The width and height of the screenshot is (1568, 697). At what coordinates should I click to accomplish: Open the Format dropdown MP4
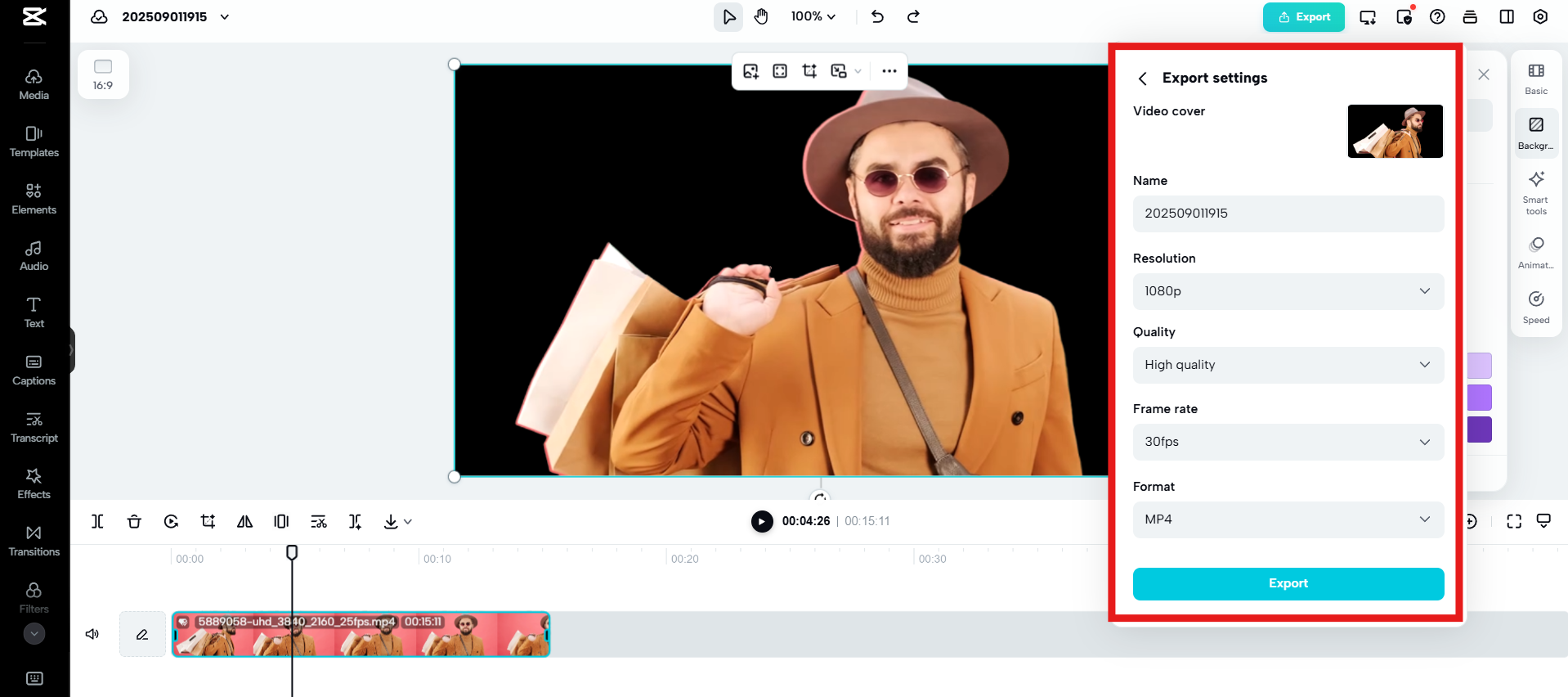pos(1288,519)
